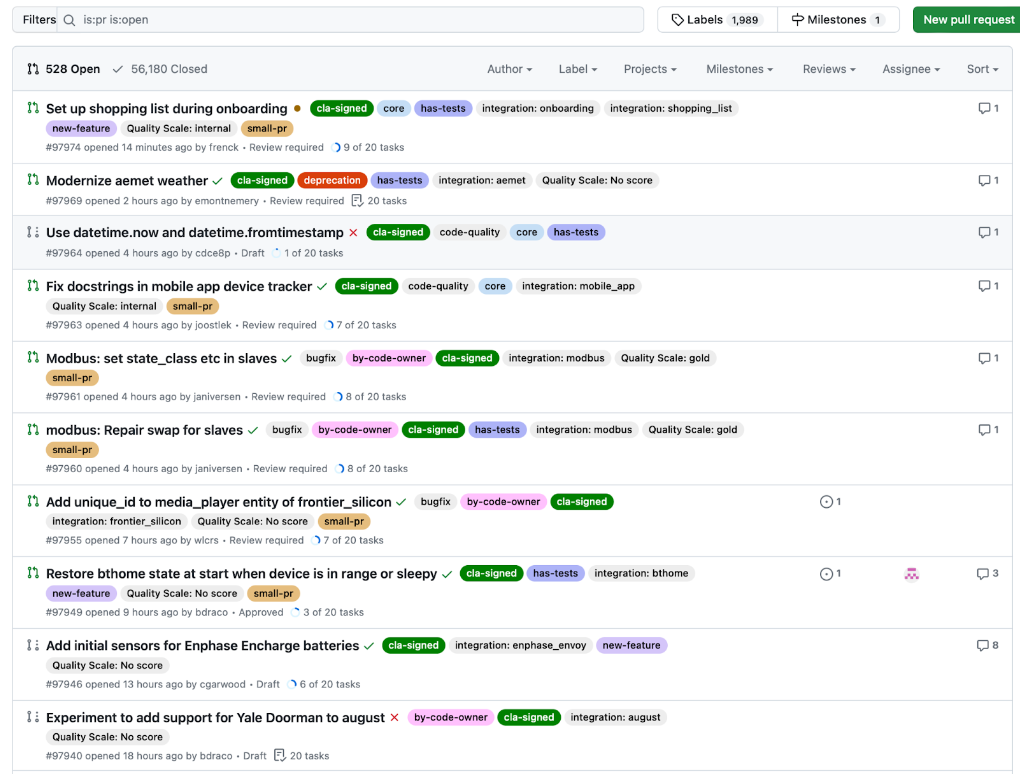Show the 528 Open pull requests
The height and width of the screenshot is (781, 1024).
pyautogui.click(x=63, y=69)
